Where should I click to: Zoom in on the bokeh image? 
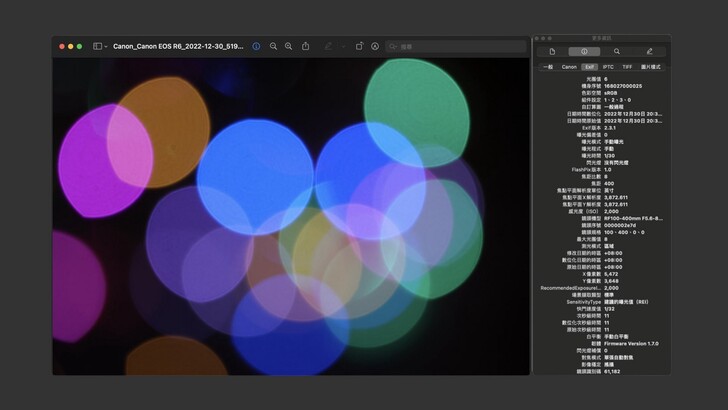click(288, 46)
